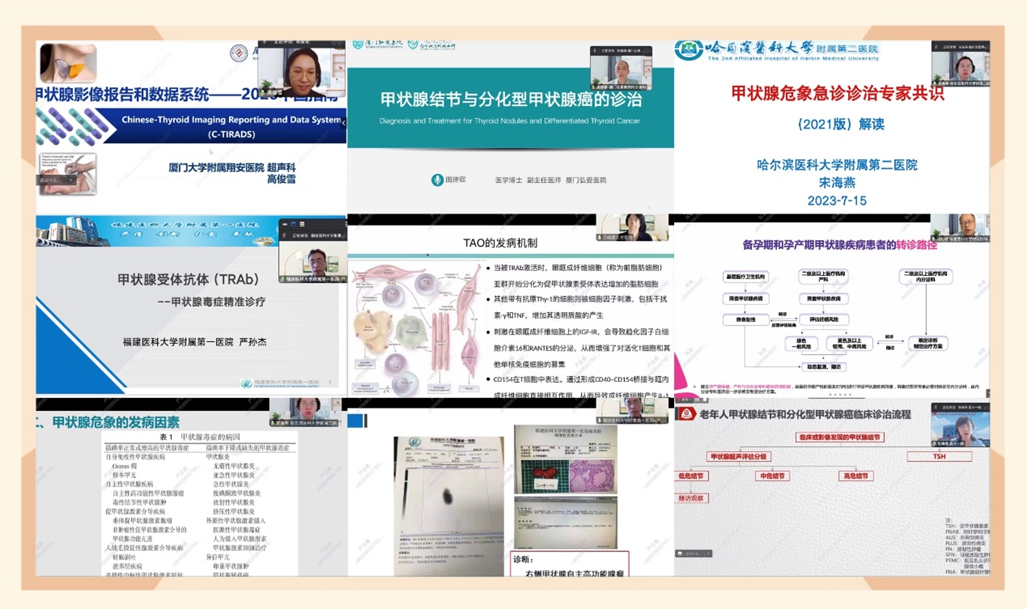This screenshot has width=1027, height=609.
Task: Click the green microphone icon beside presenter name
Action: [437, 180]
